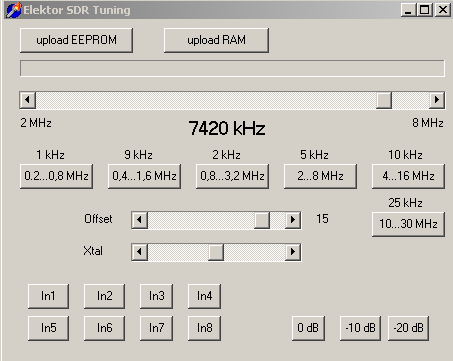This screenshot has width=453, height=361.
Task: Set attenuation to 0 dB
Action: tap(308, 328)
